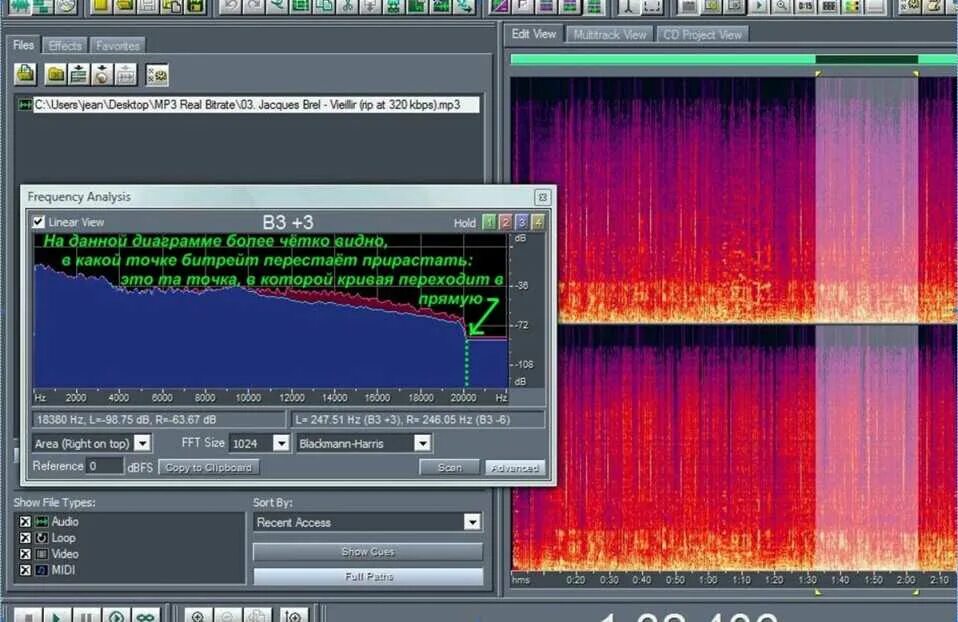Click the waveform view icon at the toolbar's left end
958x622 pixels.
19,6
